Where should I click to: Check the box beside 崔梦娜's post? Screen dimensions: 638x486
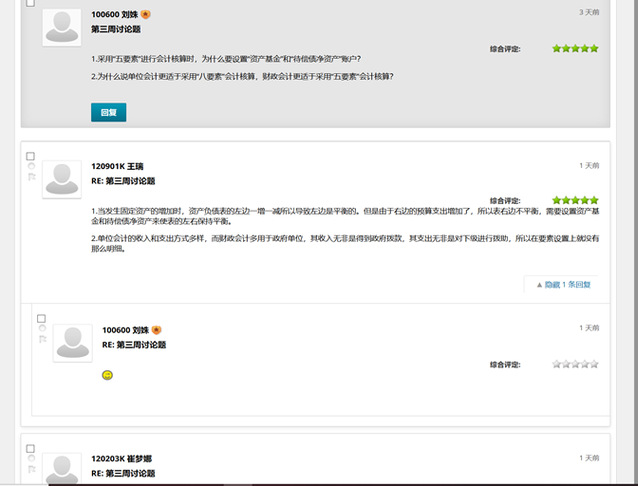point(30,448)
